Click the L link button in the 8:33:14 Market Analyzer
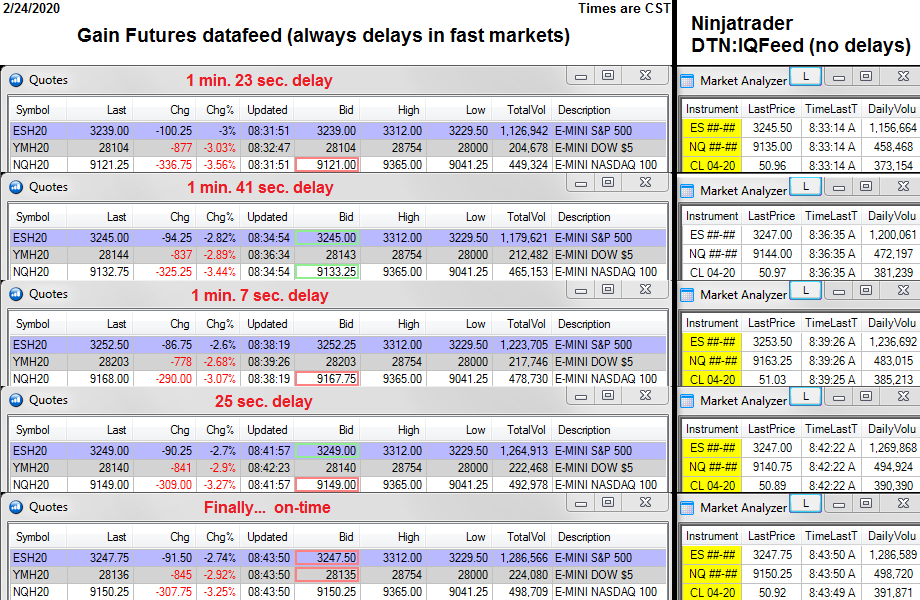920x600 pixels. (805, 76)
